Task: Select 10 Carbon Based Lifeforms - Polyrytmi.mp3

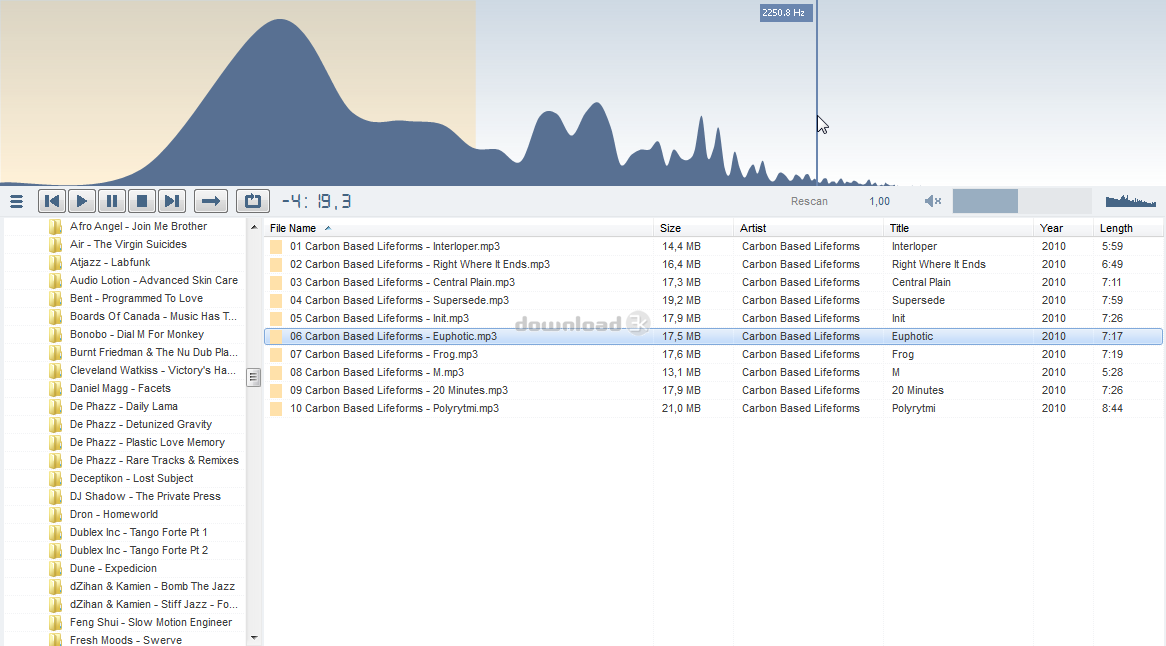Action: click(x=394, y=408)
